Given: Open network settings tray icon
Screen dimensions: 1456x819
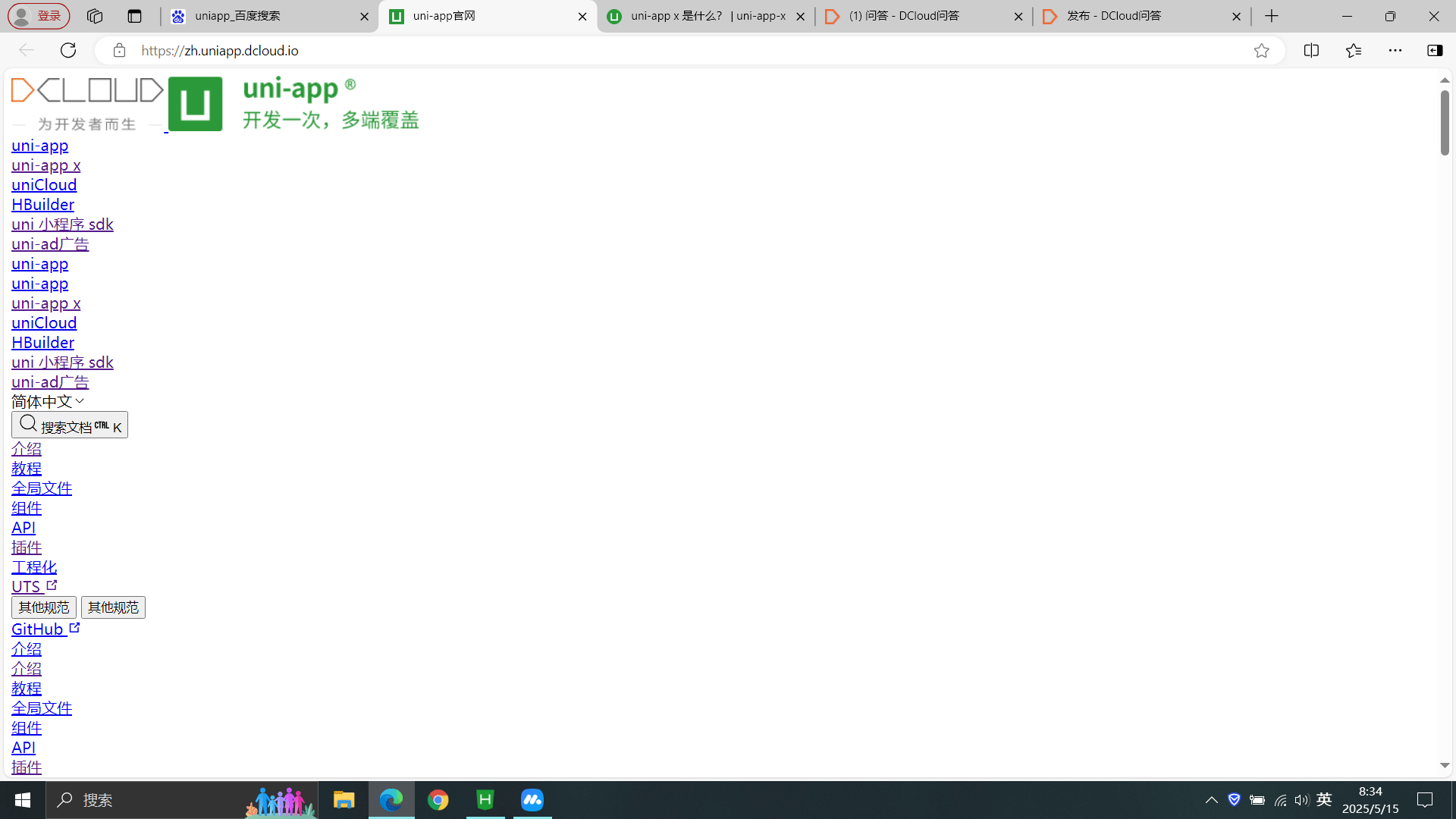Looking at the screenshot, I should [x=1280, y=800].
